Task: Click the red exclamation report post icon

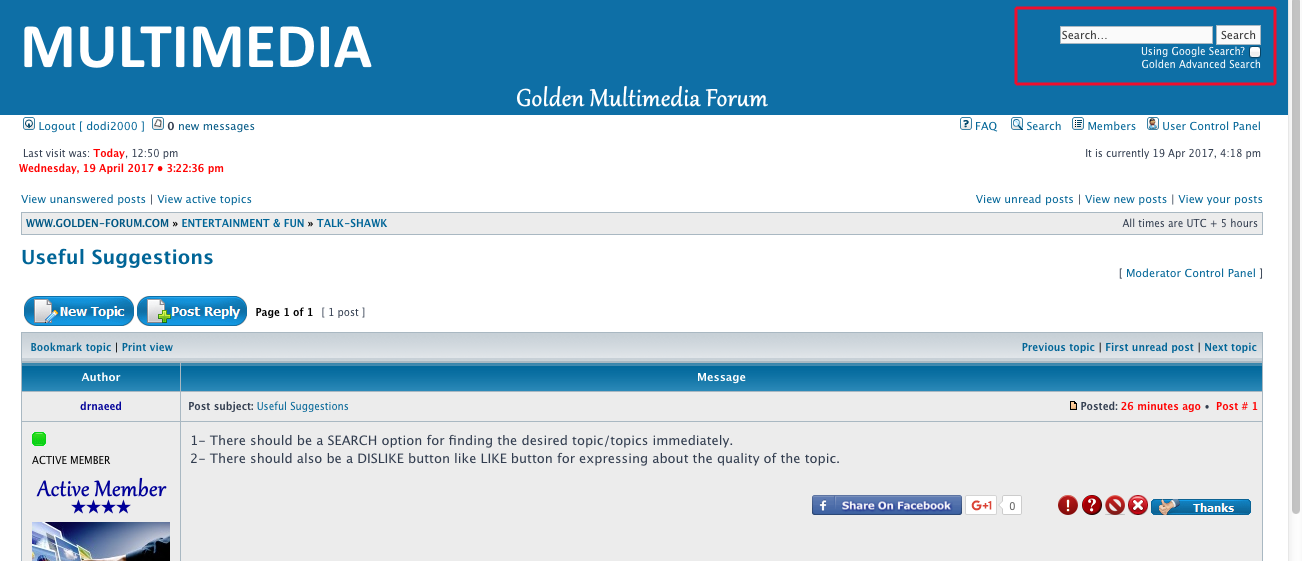Action: tap(1068, 506)
